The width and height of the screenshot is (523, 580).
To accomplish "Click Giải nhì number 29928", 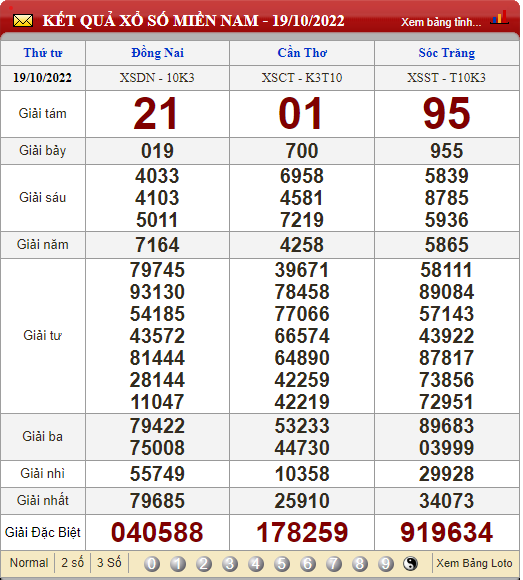I will click(447, 474).
